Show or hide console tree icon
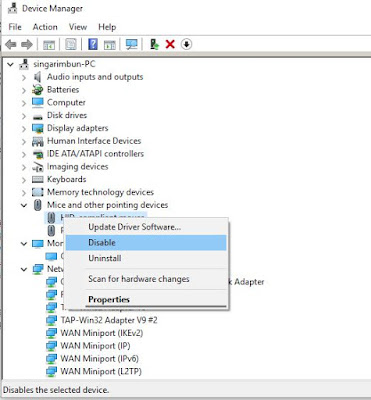Screen dimensions: 371x400 point(49,44)
